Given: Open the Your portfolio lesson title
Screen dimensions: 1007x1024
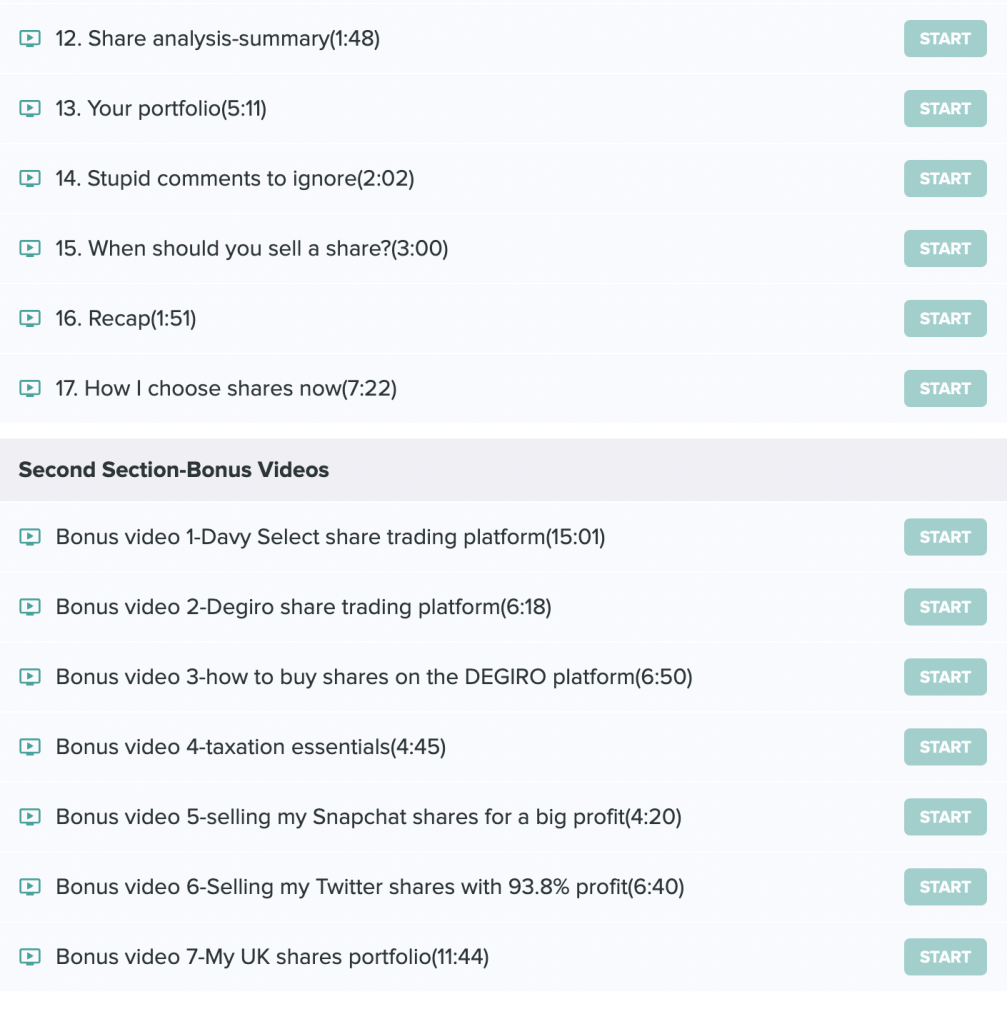Looking at the screenshot, I should pos(161,108).
